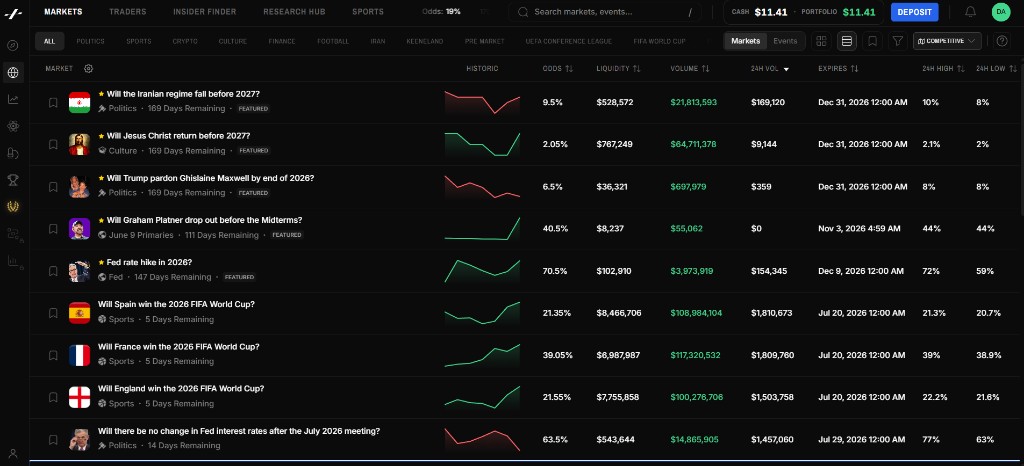Bookmark the England World Cup market
Viewport: 1024px width, 466px height.
[53, 397]
